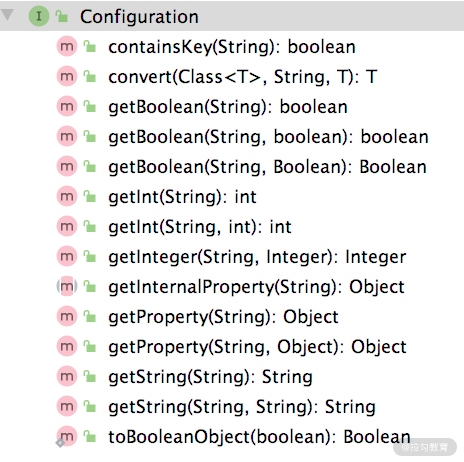Click the method icon beside getInt(String): int
The width and height of the screenshot is (464, 462).
[x=67, y=196]
